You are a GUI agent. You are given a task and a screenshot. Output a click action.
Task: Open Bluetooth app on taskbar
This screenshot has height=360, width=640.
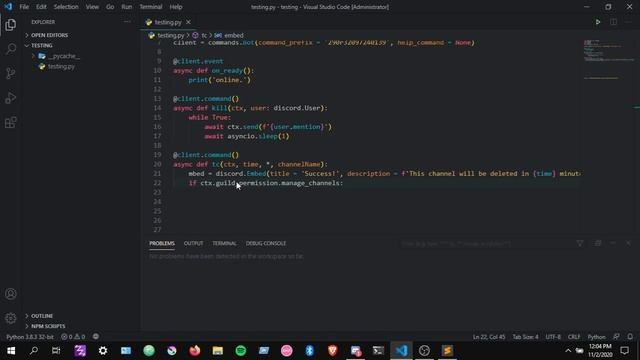click(x=309, y=351)
